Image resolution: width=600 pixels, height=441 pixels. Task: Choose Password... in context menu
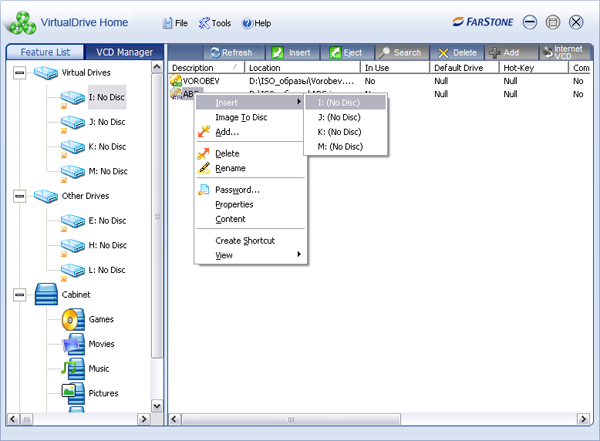250,190
